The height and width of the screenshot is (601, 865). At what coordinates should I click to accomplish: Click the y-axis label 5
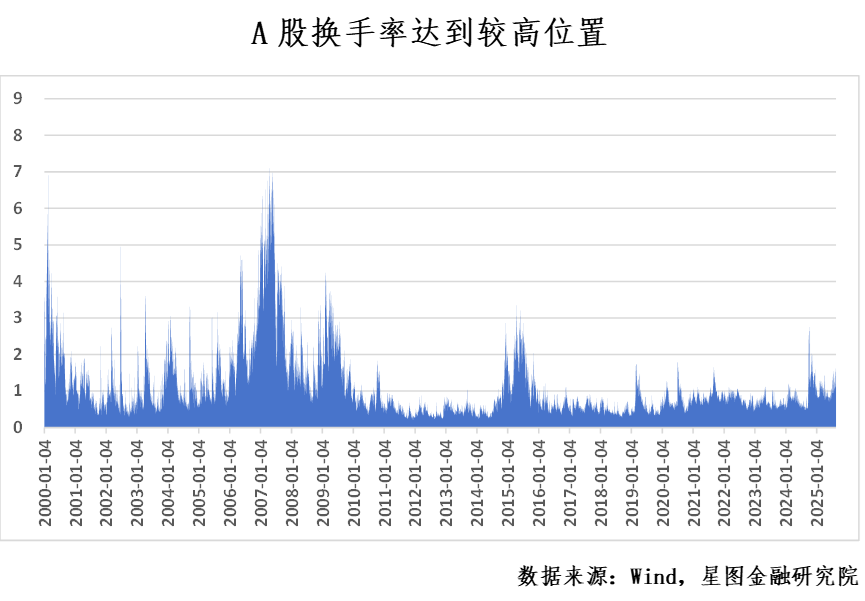point(18,244)
